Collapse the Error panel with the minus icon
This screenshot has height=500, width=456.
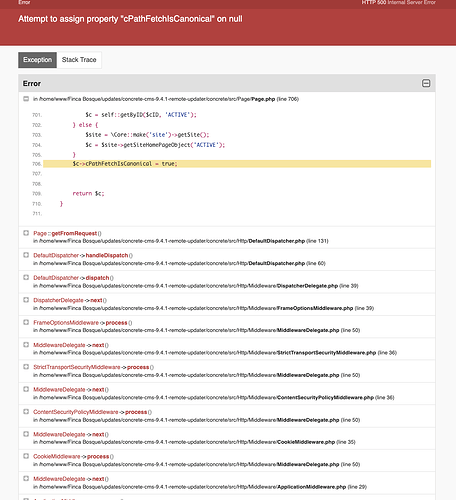426,83
